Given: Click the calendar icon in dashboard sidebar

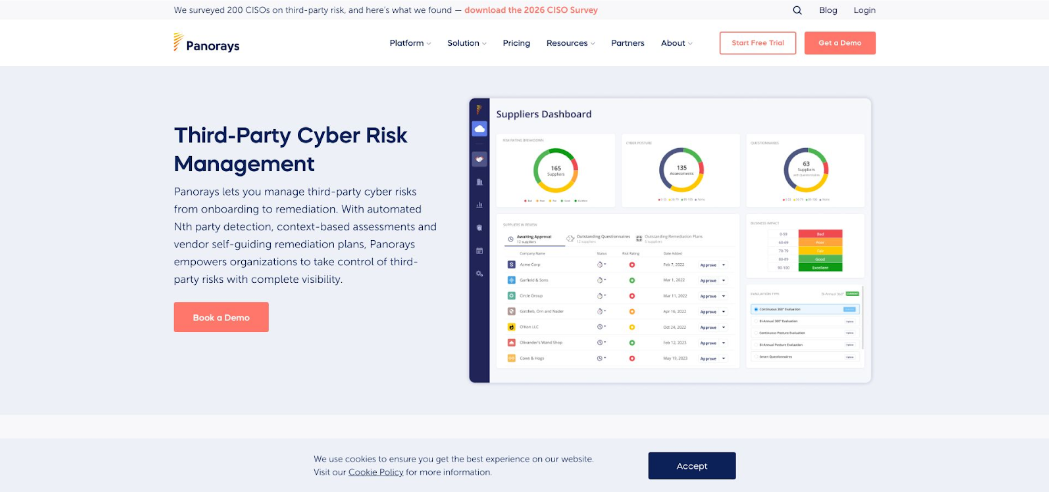Looking at the screenshot, I should [479, 251].
